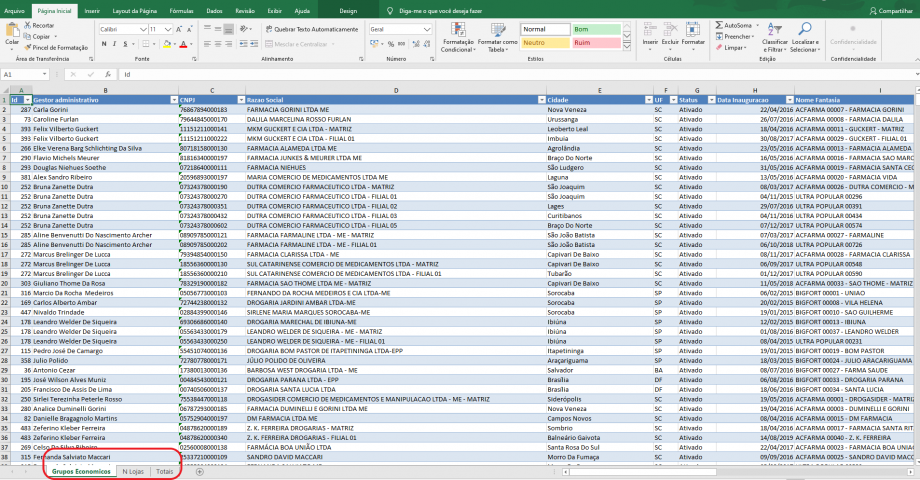Viewport: 920px width, 480px height.
Task: Open Classificar e Filtrar tool
Action: pos(774,38)
